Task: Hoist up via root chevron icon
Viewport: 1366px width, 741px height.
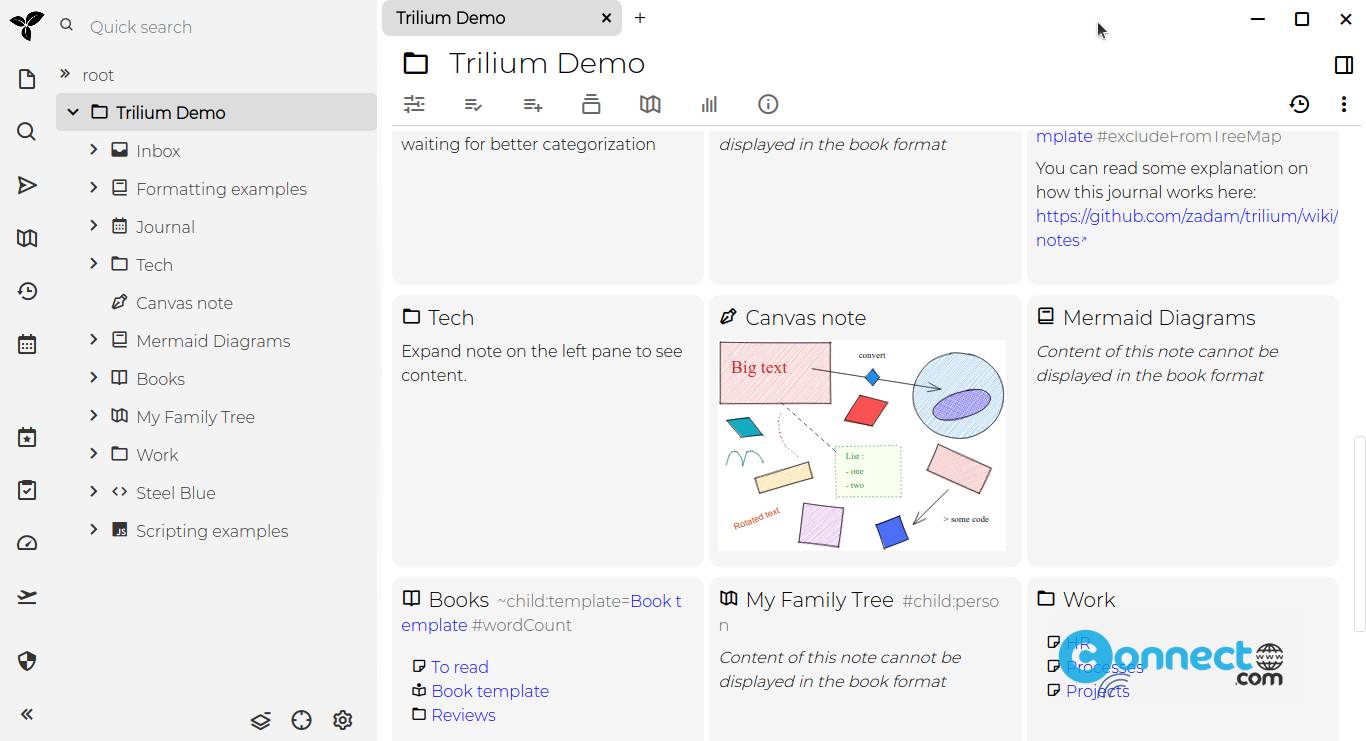Action: tap(65, 73)
